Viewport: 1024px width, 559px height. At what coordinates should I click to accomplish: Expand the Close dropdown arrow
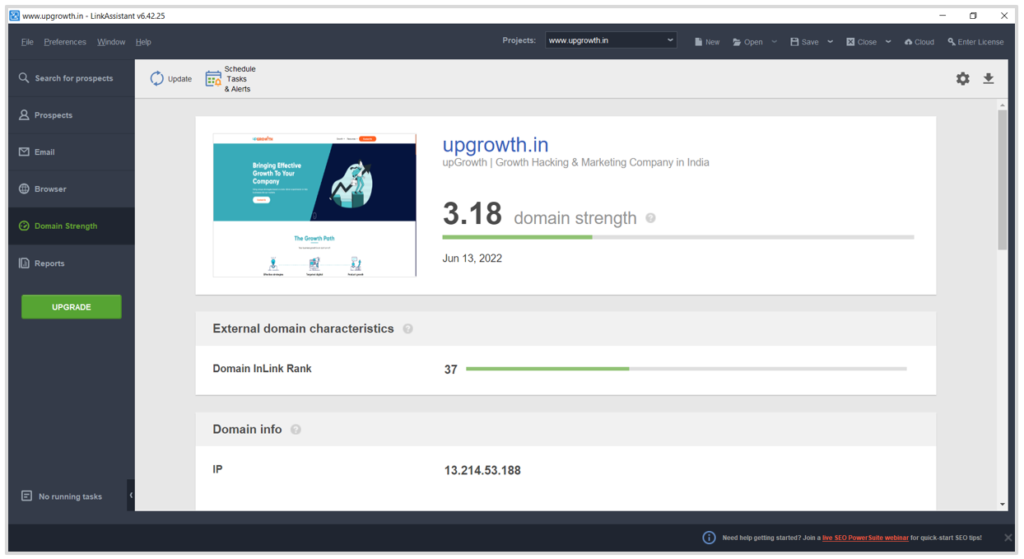tap(888, 42)
